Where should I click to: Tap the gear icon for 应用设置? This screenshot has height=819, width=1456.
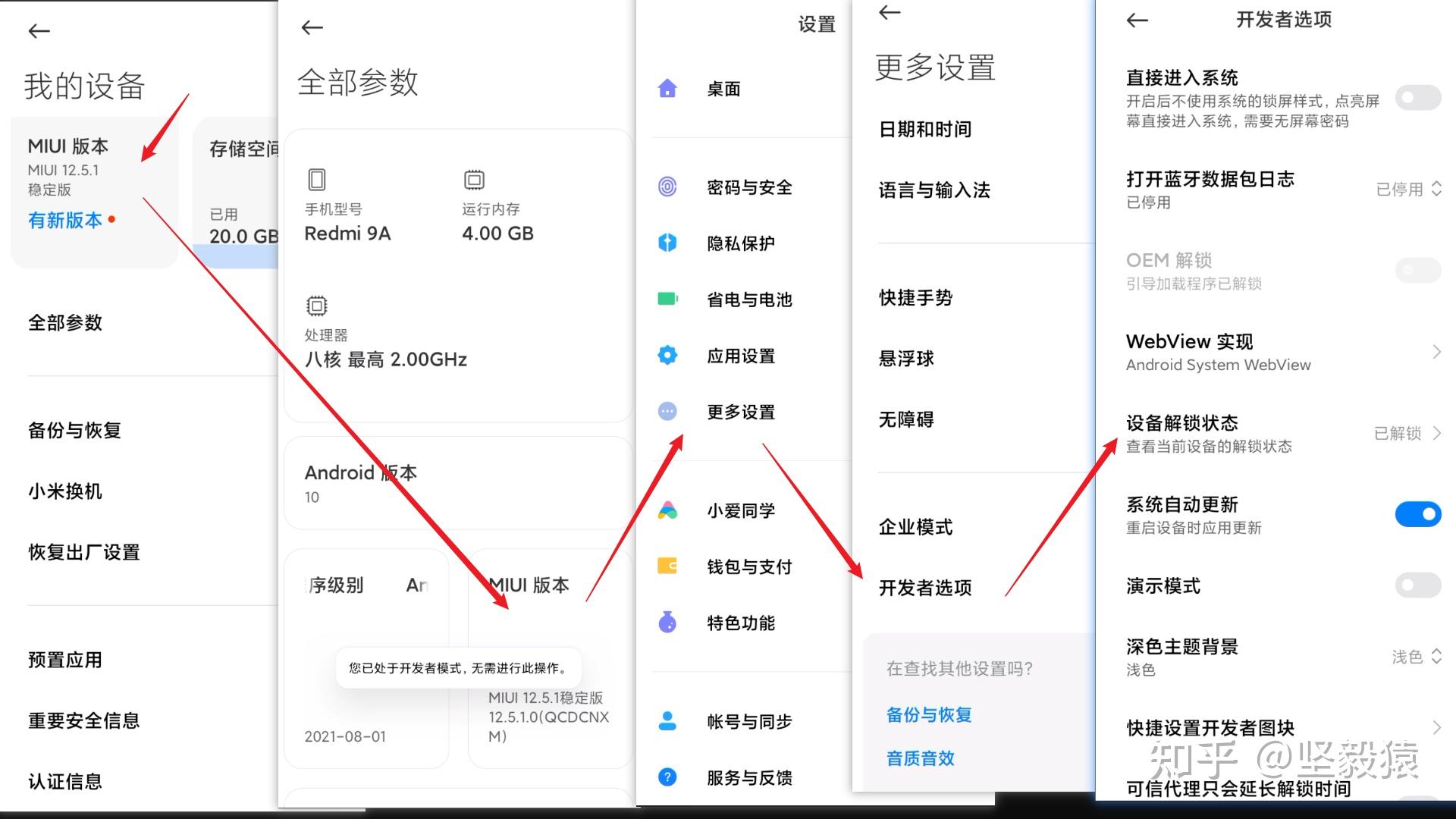point(667,355)
